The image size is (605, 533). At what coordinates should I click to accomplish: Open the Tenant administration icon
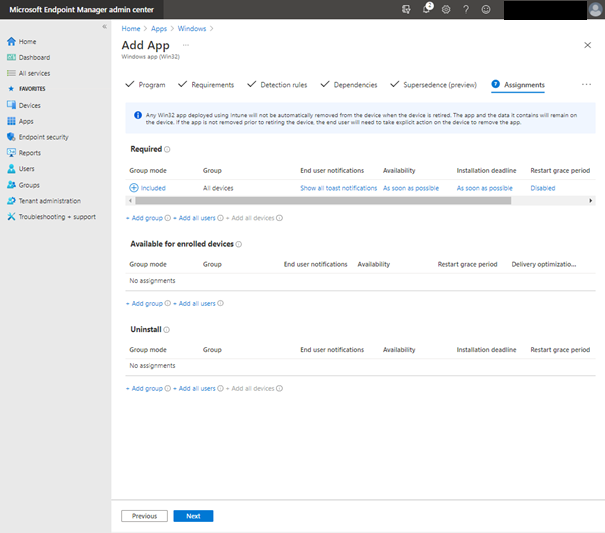pos(11,201)
